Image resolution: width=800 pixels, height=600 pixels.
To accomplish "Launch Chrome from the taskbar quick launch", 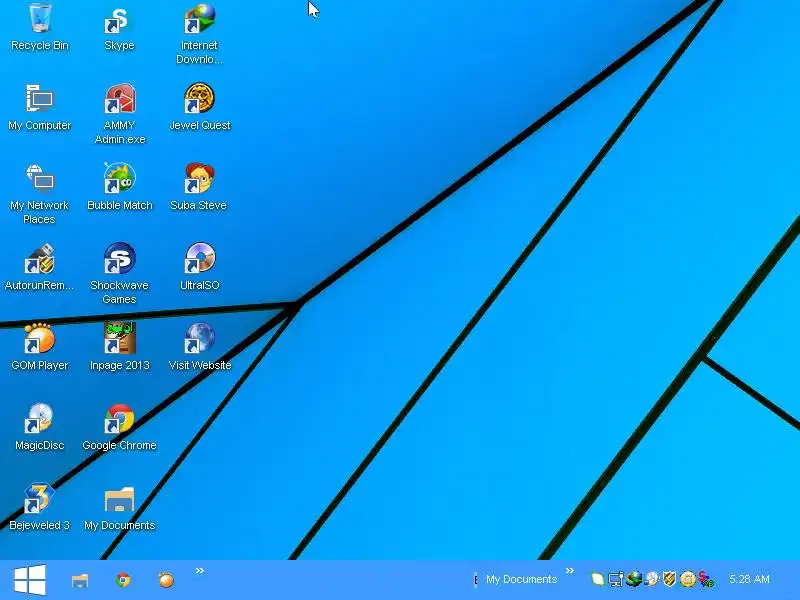I will coord(123,580).
